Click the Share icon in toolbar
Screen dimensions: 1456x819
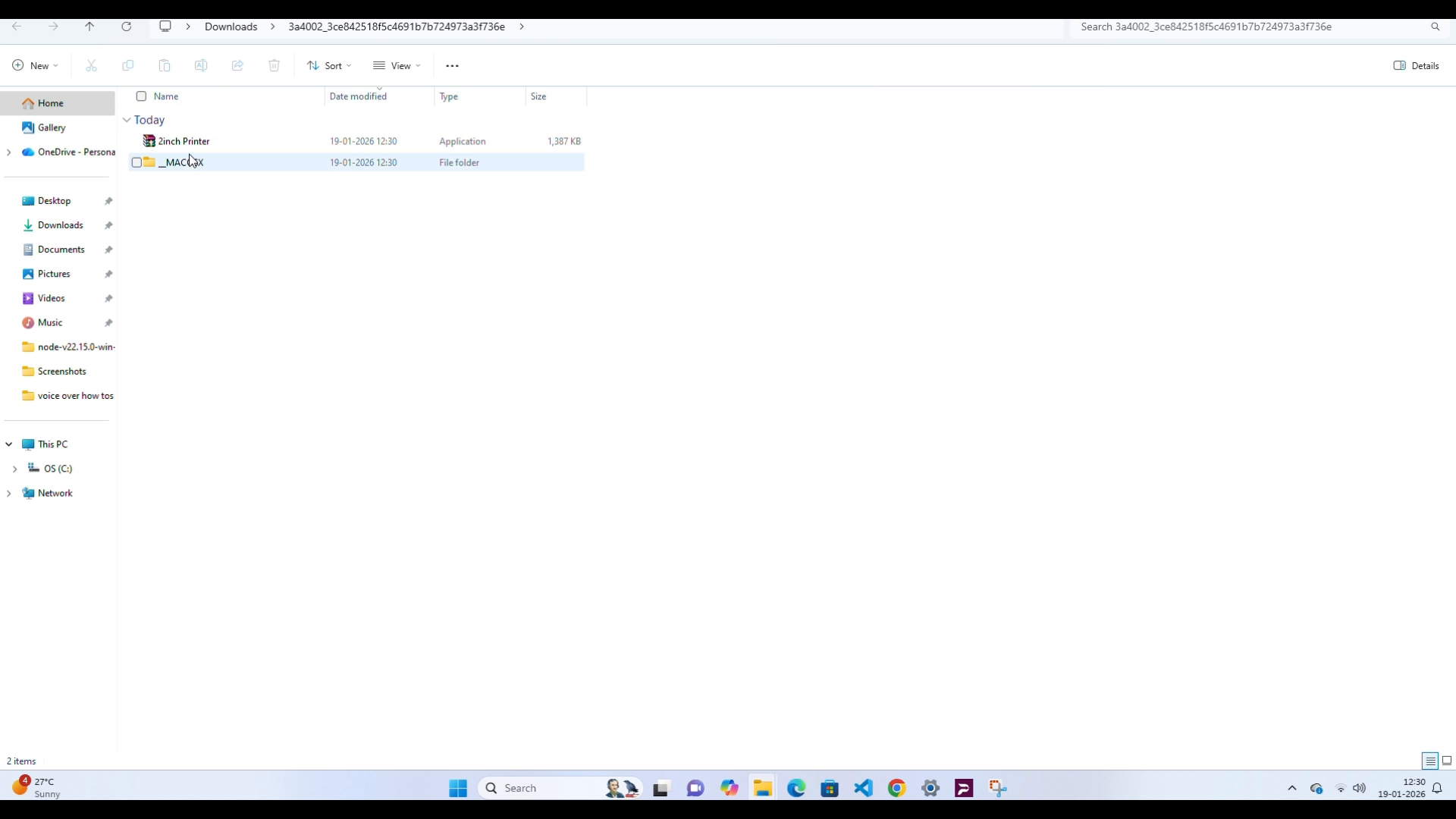pyautogui.click(x=237, y=66)
